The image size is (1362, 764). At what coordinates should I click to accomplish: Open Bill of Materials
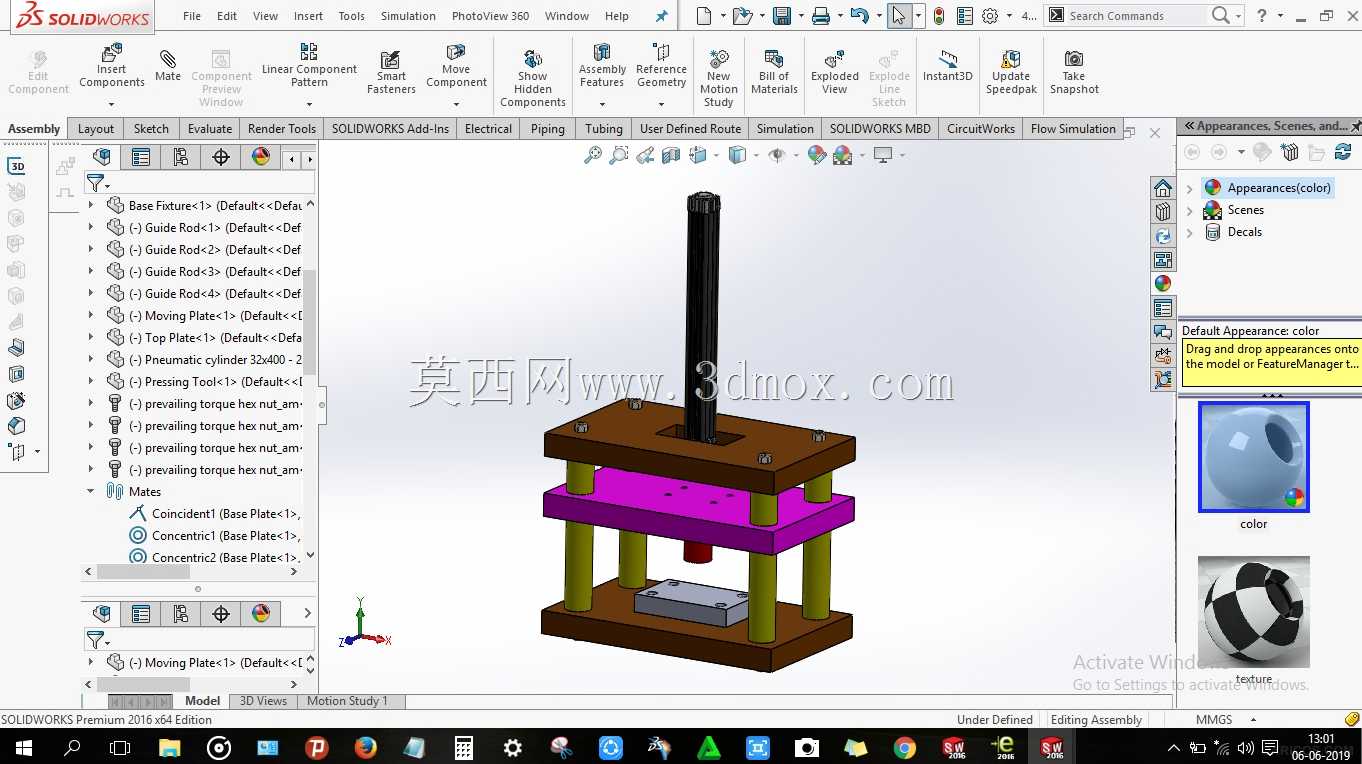[774, 70]
